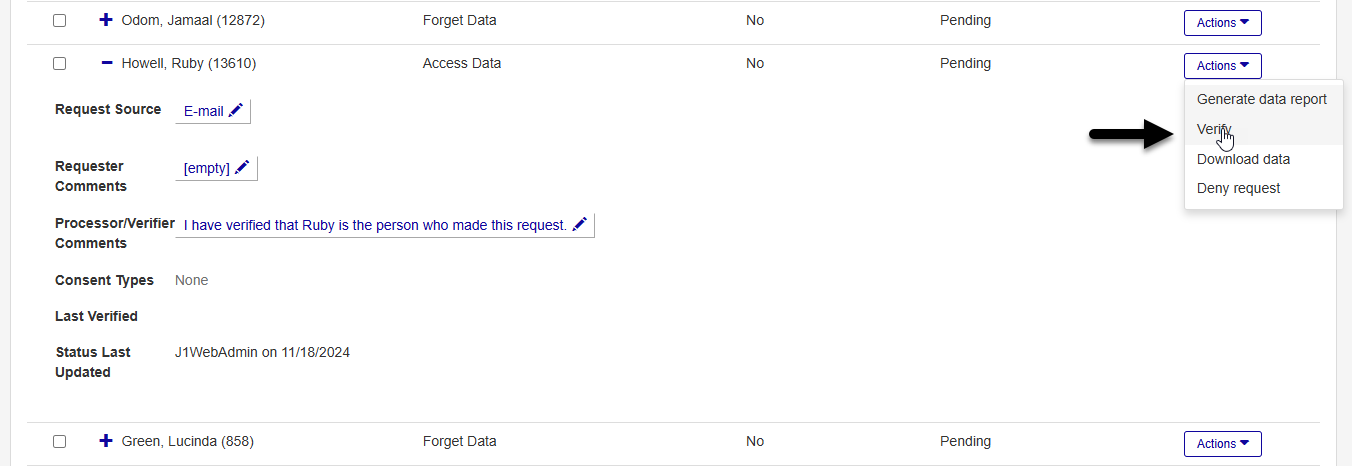The height and width of the screenshot is (466, 1352).
Task: Click pencil icon after verifier comment text
Action: pyautogui.click(x=580, y=225)
